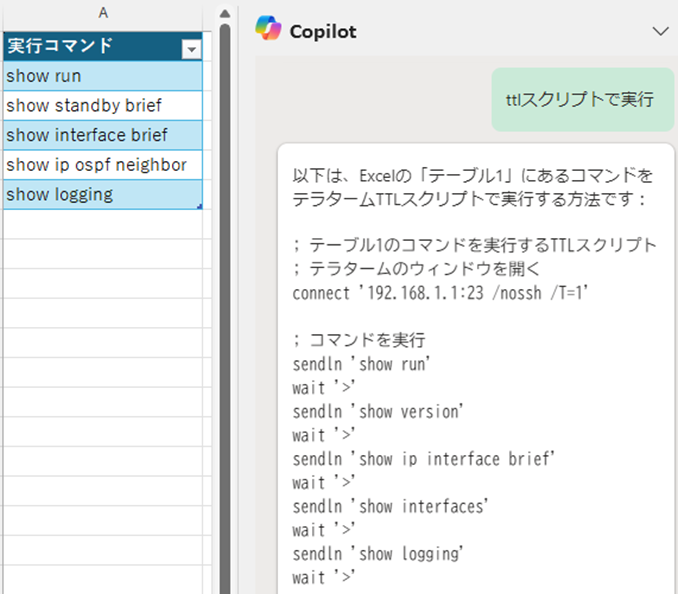The height and width of the screenshot is (594, 678).
Task: Collapse the Copilot pane with chevron
Action: tap(660, 31)
